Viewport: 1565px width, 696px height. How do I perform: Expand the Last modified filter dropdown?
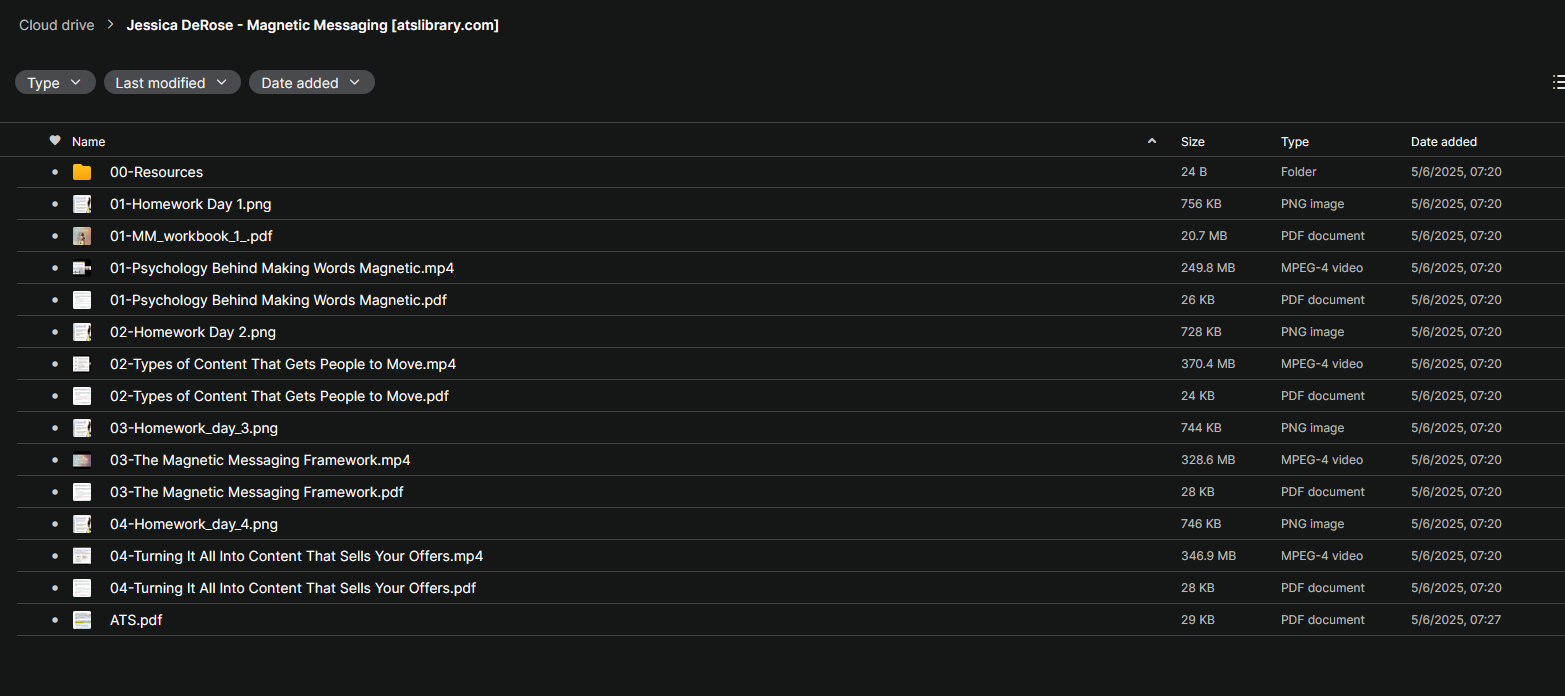[172, 82]
